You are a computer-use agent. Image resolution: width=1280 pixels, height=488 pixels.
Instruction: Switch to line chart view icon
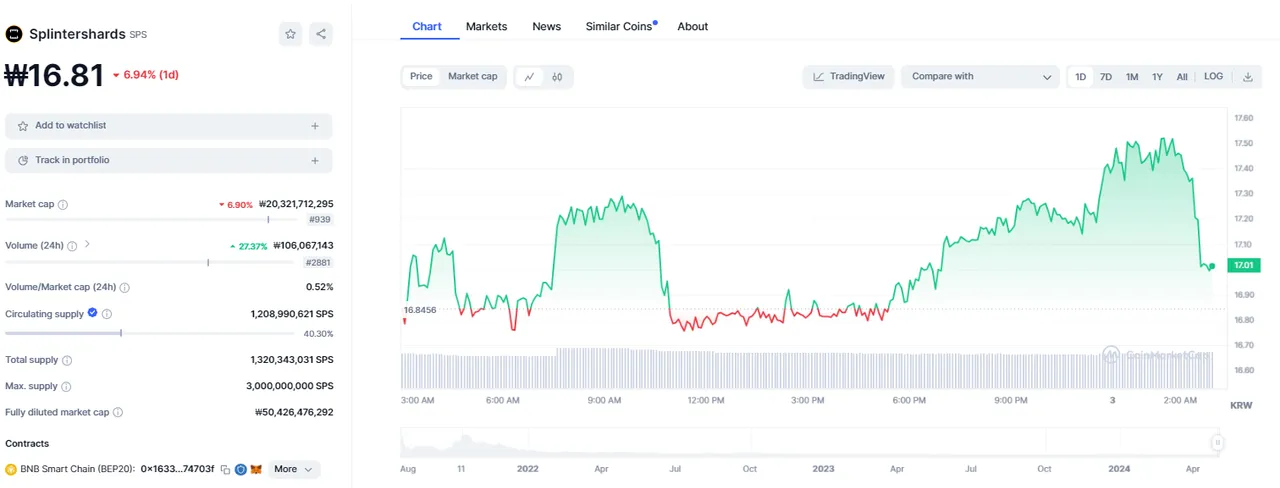tap(530, 77)
